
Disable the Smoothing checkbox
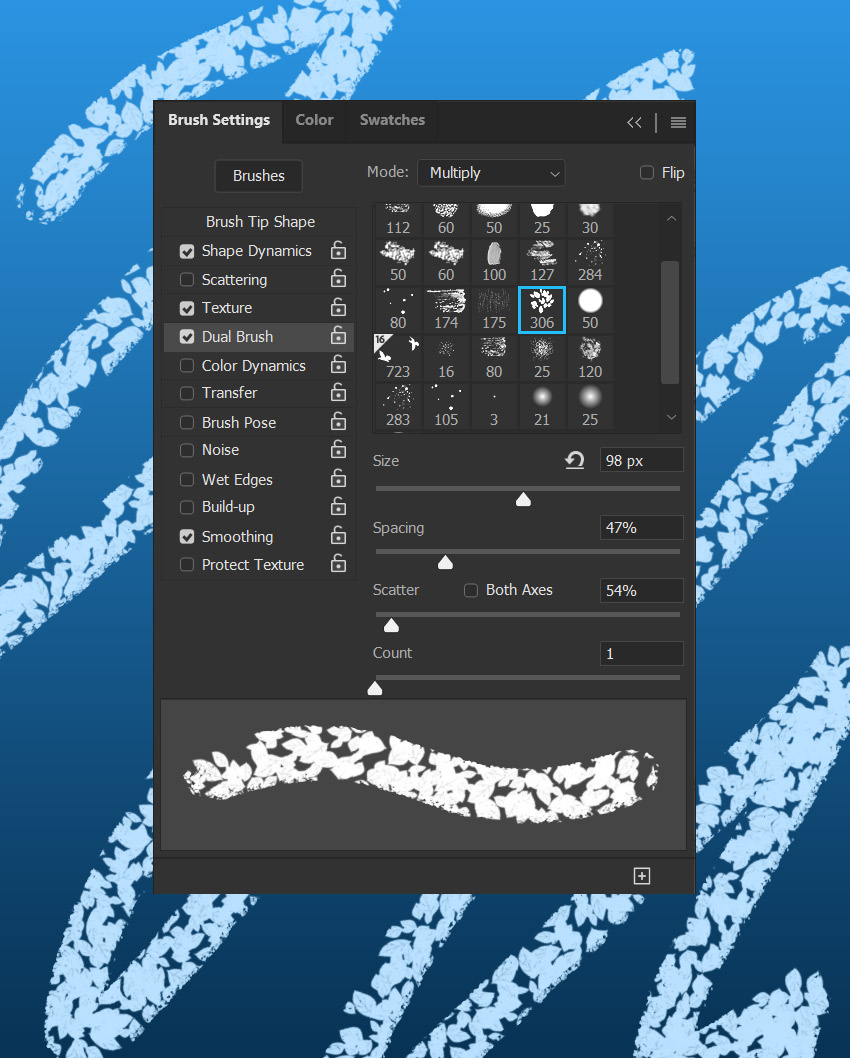pyautogui.click(x=187, y=536)
